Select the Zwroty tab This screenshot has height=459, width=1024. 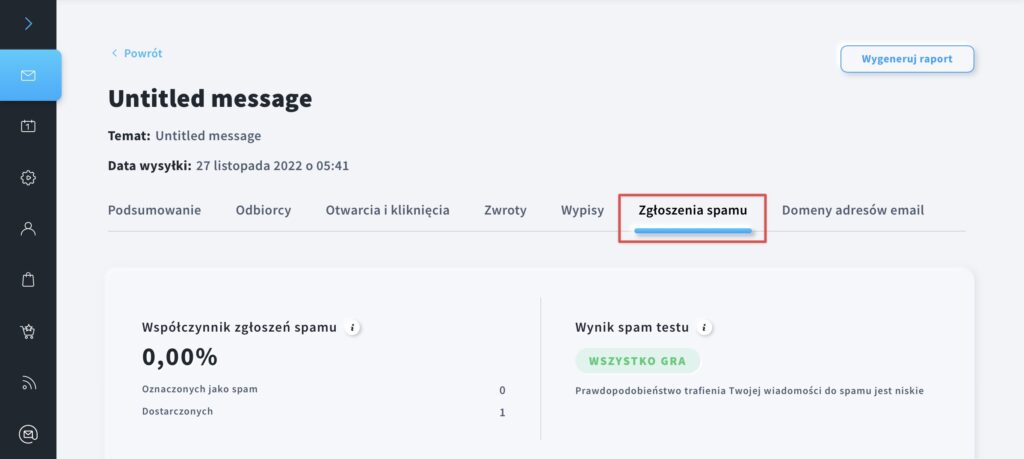coord(505,210)
